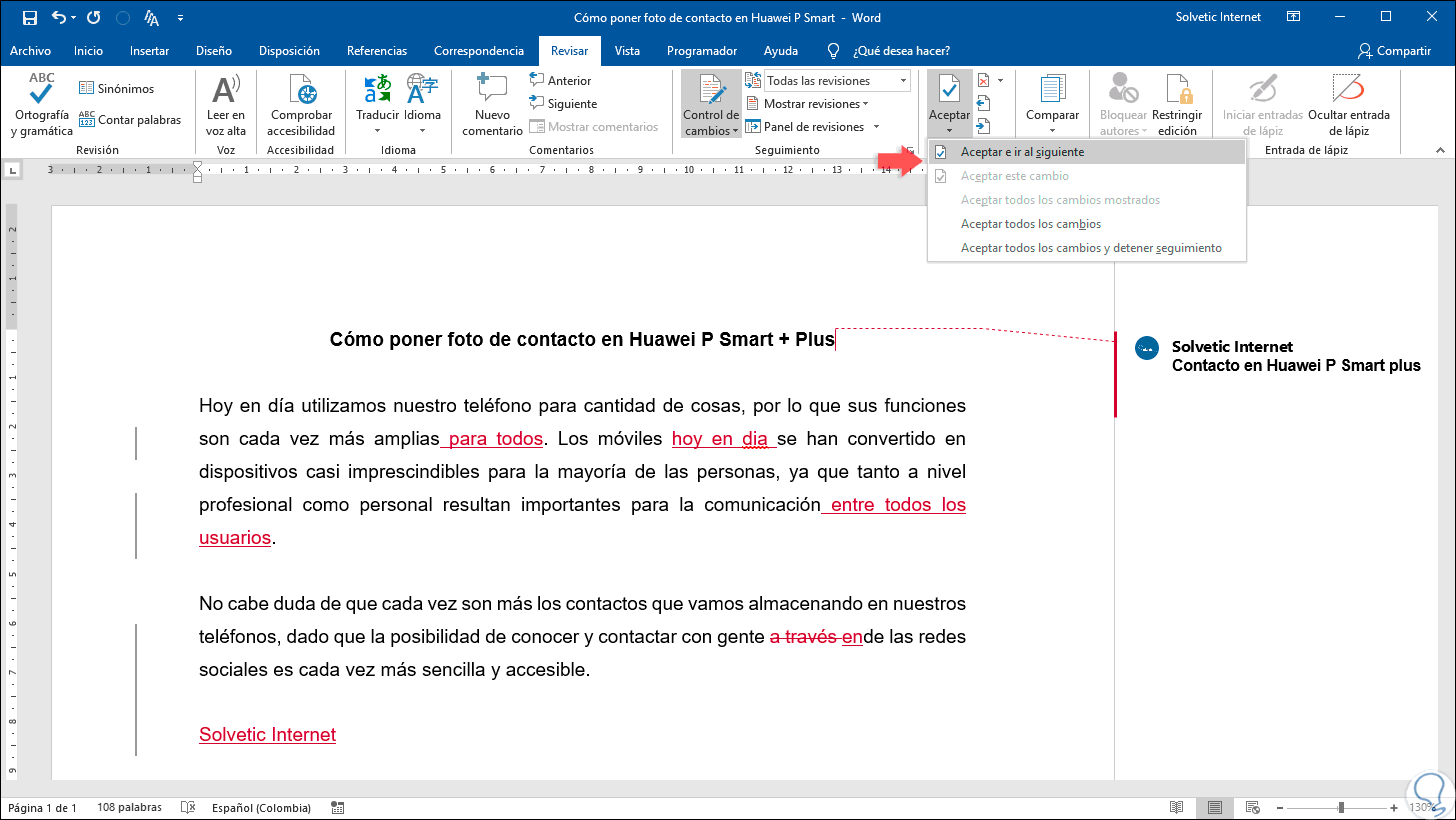Select Aceptar e ir al siguiente

pos(1022,152)
